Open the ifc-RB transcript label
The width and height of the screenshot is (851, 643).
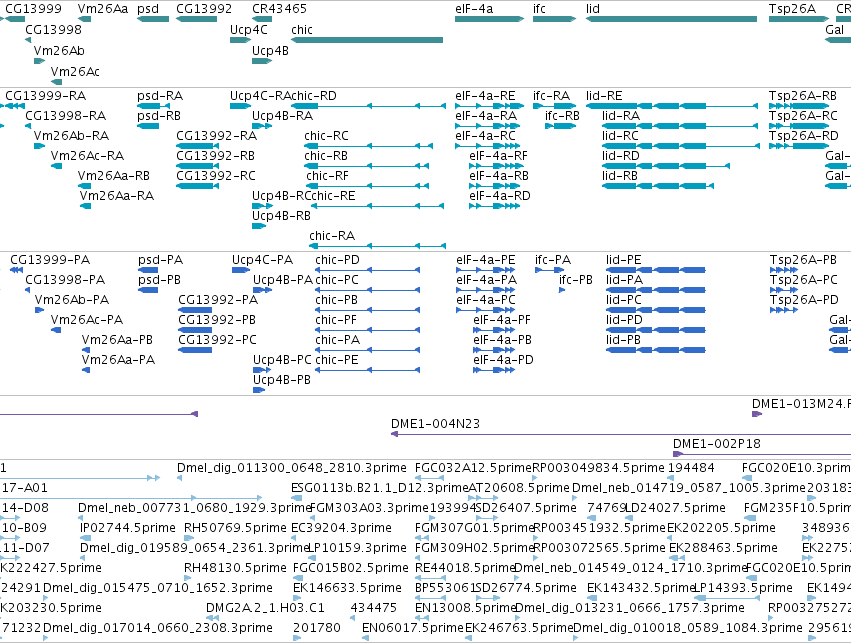point(562,116)
